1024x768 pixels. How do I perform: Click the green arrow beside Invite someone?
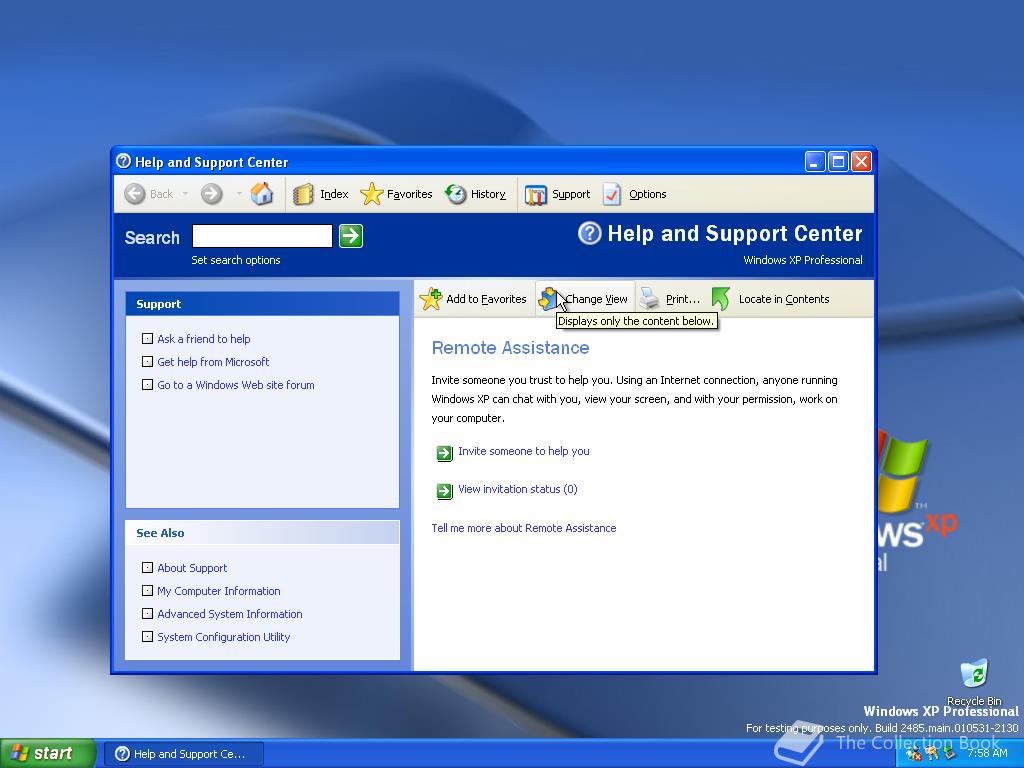tap(445, 453)
